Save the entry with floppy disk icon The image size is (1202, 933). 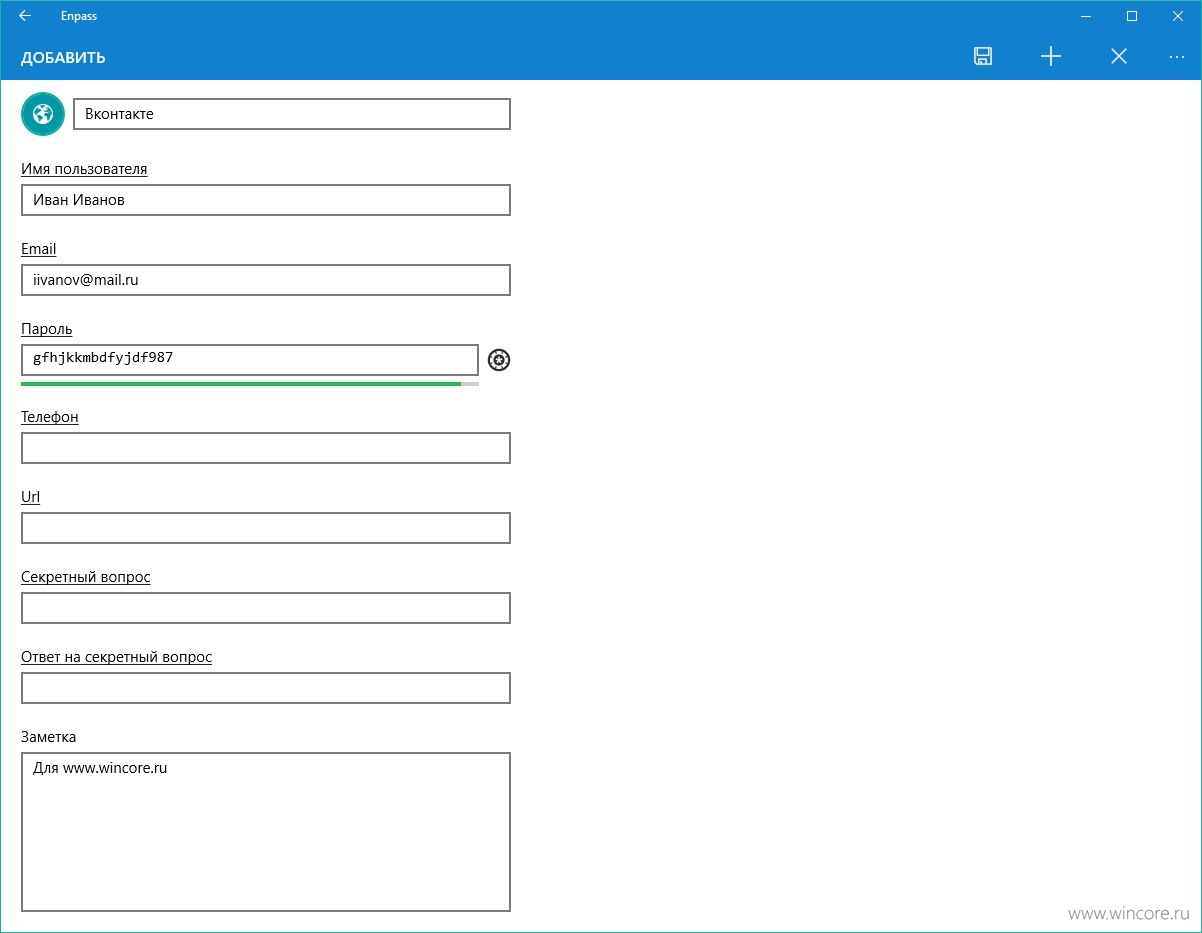tap(983, 57)
